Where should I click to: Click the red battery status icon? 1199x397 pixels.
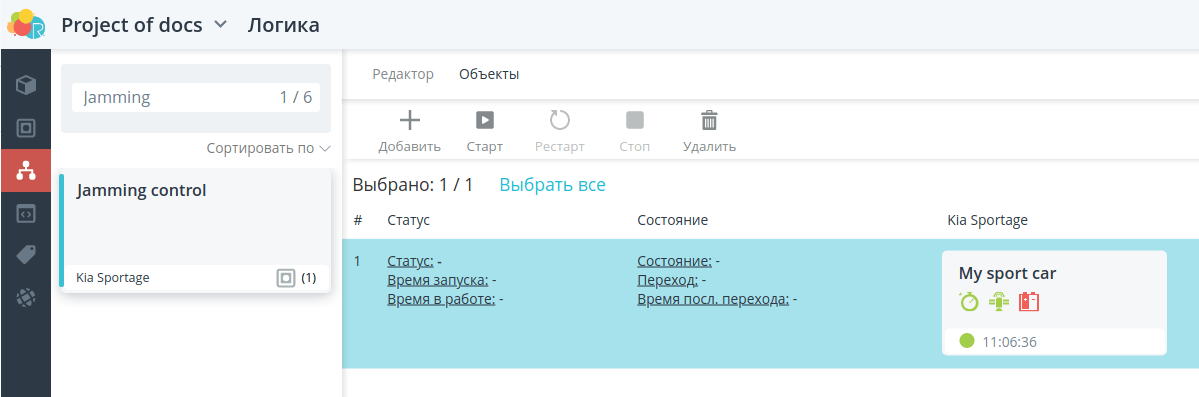point(1028,301)
